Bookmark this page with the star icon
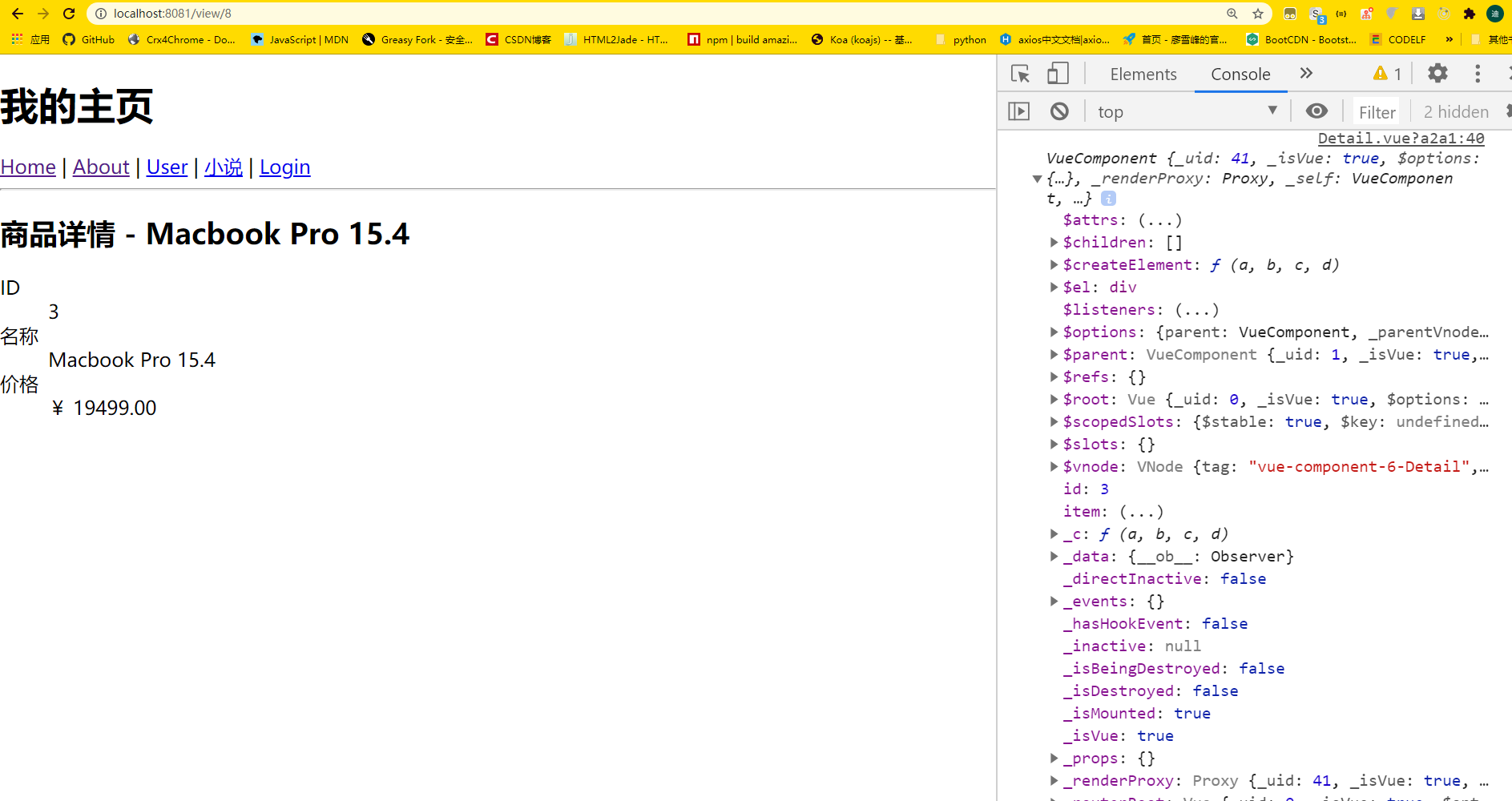1512x801 pixels. coord(1258,14)
